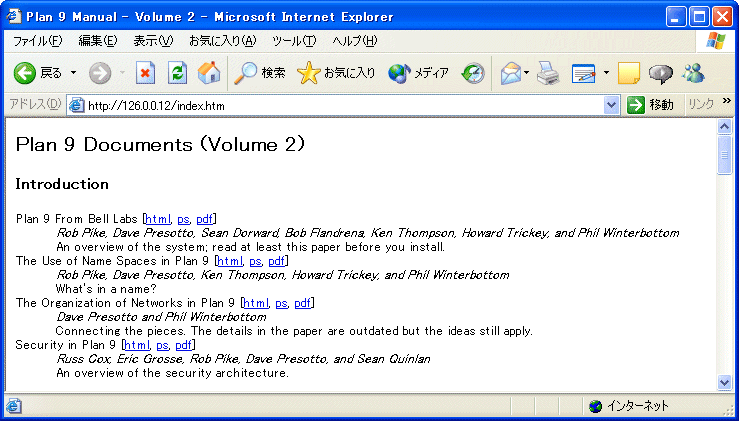Image resolution: width=739 pixels, height=421 pixels.
Task: Open ps link for Security in Plan 9
Action: tap(162, 346)
